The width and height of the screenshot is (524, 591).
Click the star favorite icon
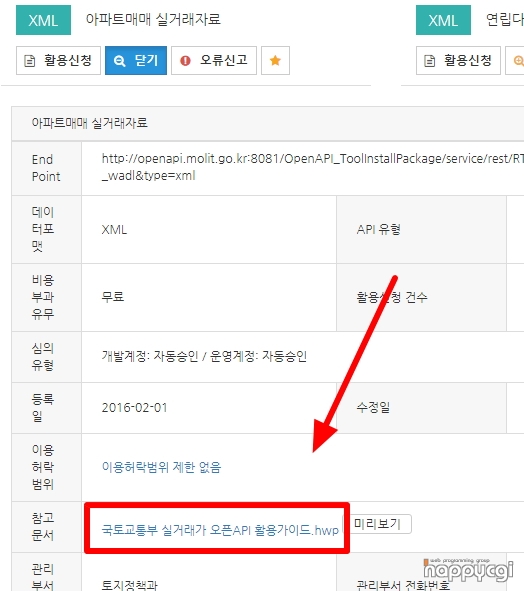click(x=275, y=60)
